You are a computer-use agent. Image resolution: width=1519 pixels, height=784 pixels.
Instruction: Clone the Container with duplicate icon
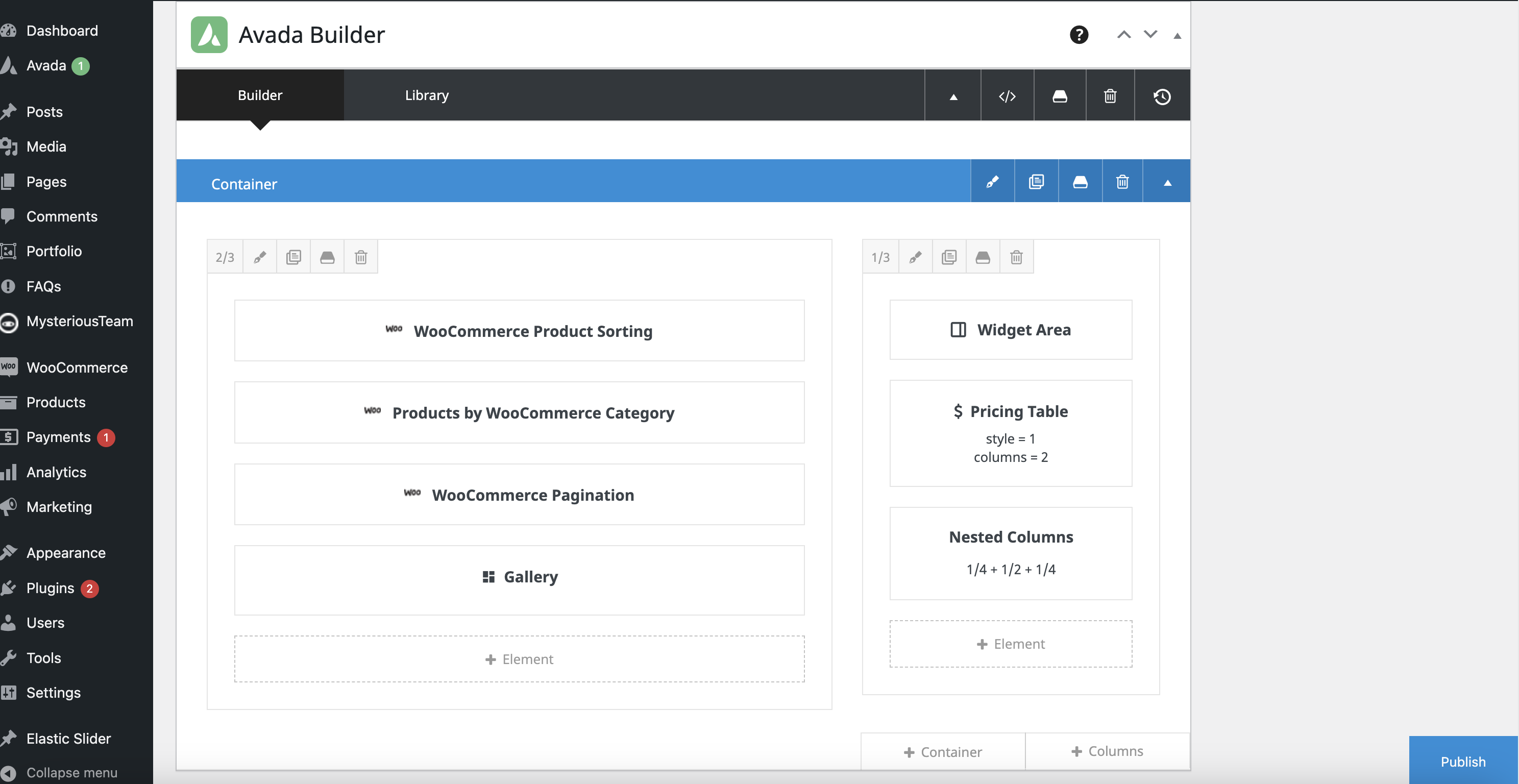tap(1036, 182)
